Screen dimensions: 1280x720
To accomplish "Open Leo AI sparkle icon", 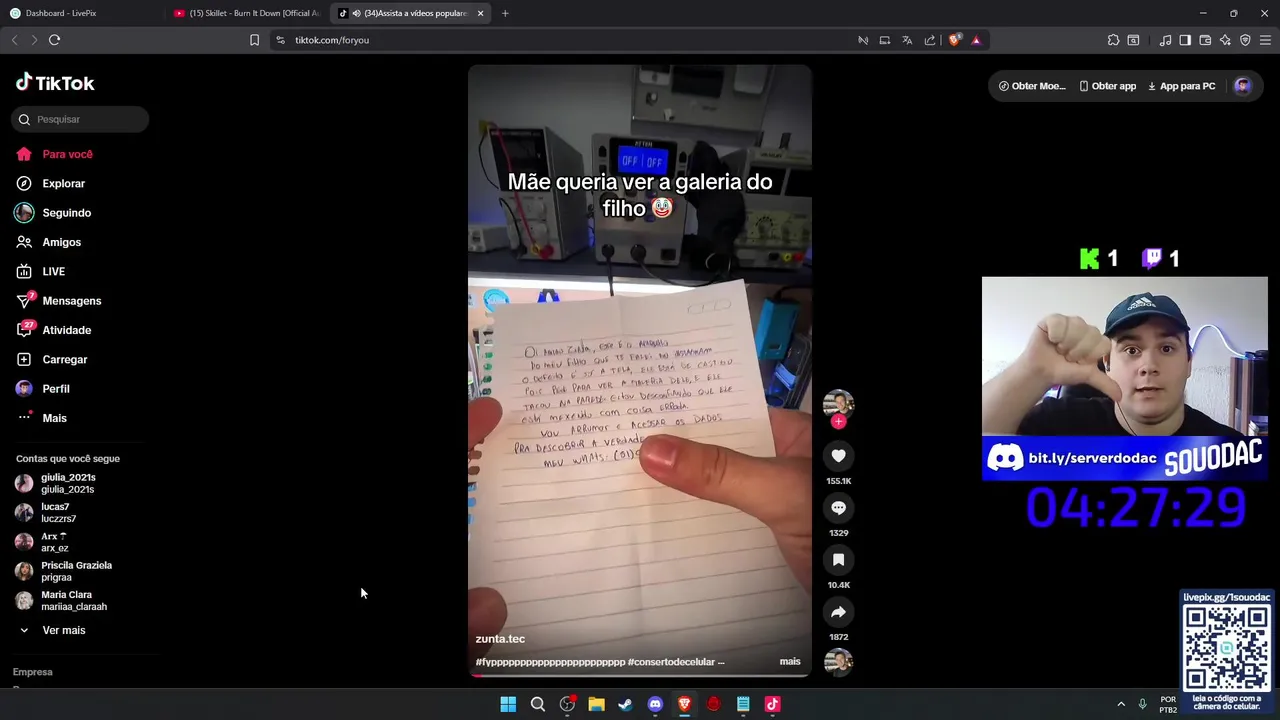I will pyautogui.click(x=1225, y=40).
